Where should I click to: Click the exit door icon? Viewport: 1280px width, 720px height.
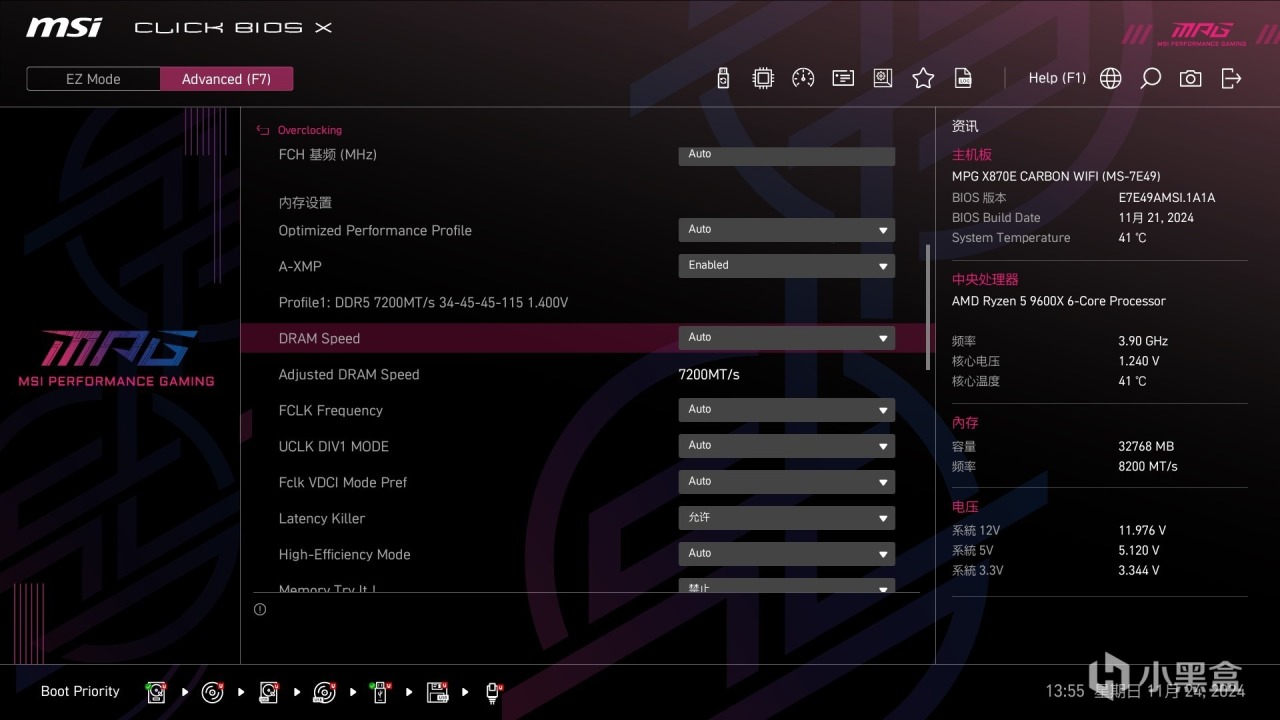click(x=1231, y=78)
